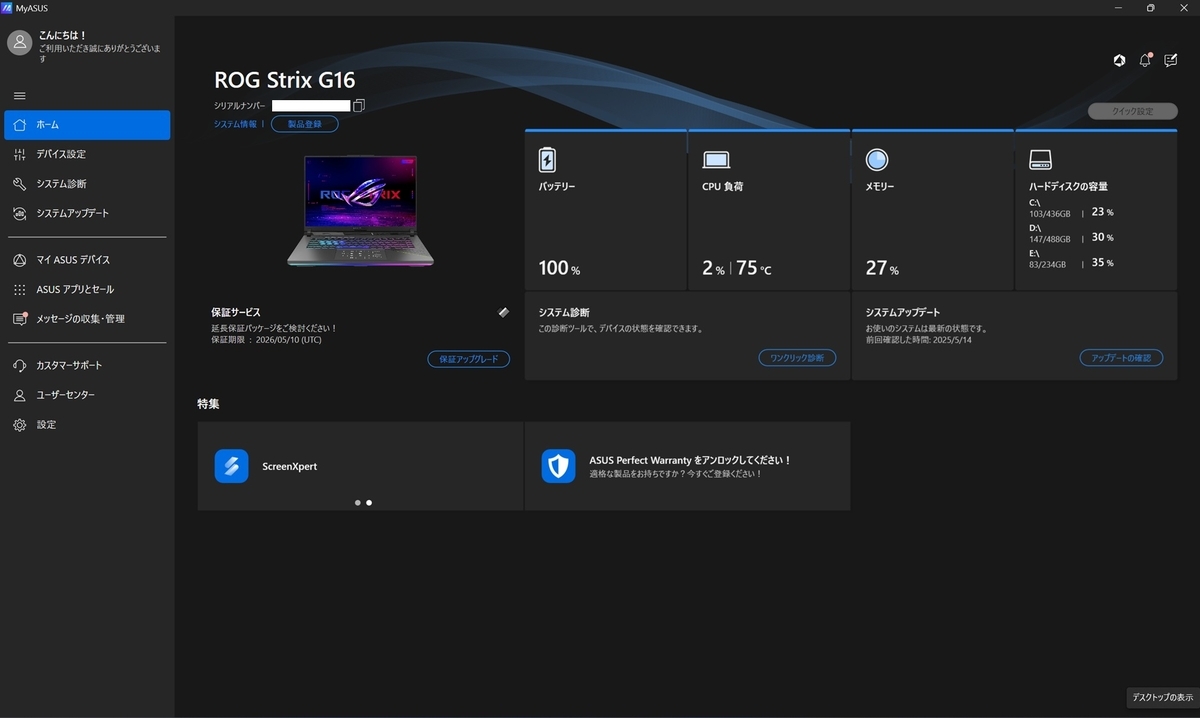This screenshot has height=718, width=1200.
Task: Click the warranty tag icon next to 保証サービス
Action: coord(504,312)
